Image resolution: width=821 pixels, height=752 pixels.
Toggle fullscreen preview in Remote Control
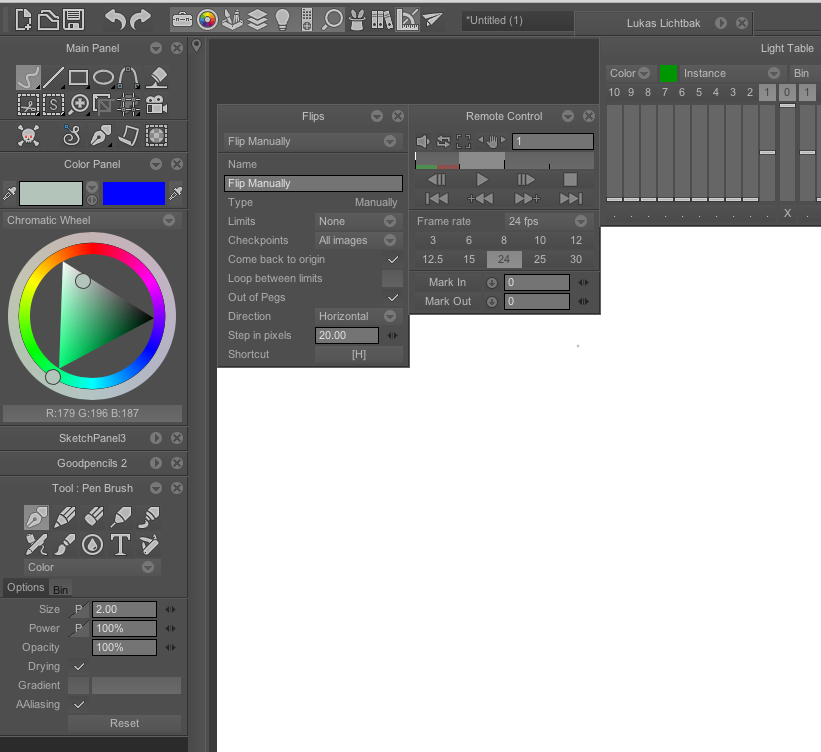(x=463, y=141)
